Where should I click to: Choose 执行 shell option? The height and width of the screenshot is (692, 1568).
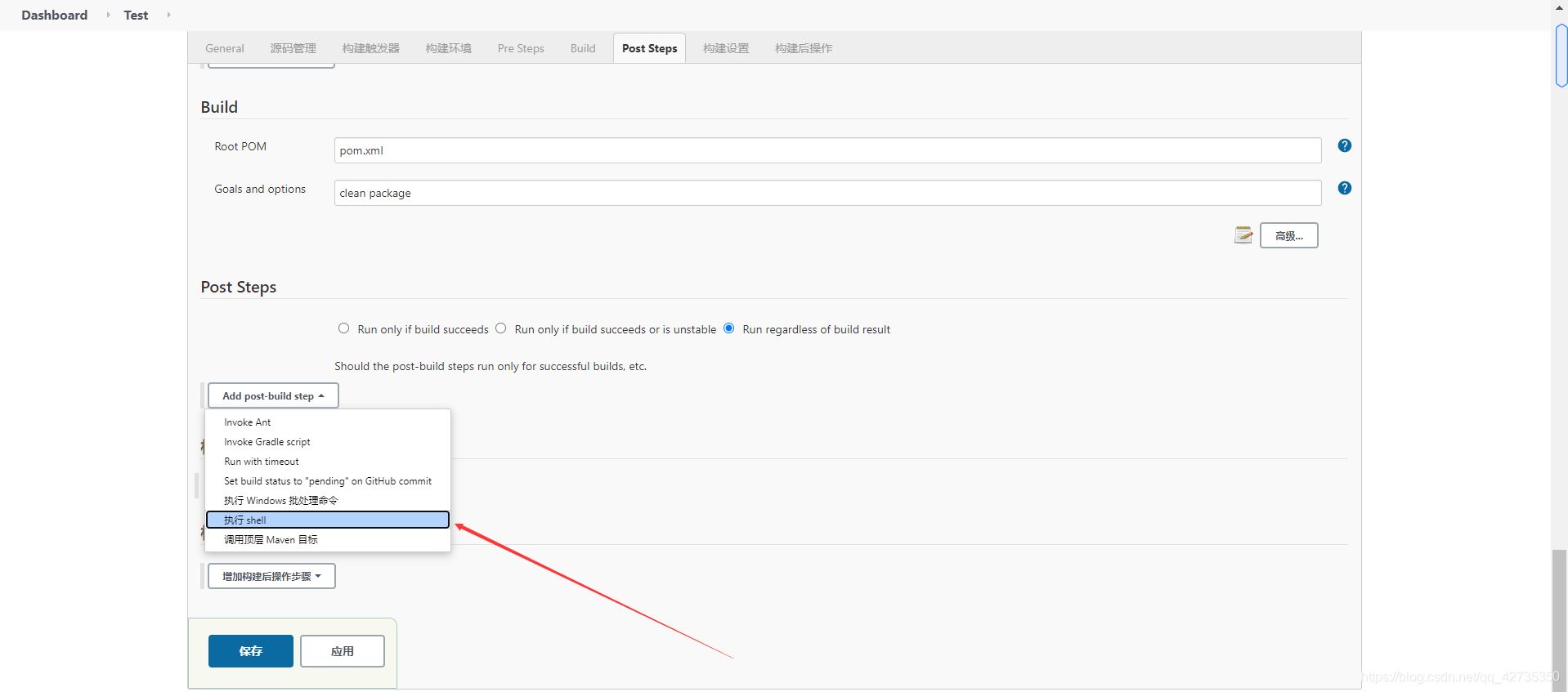(328, 520)
